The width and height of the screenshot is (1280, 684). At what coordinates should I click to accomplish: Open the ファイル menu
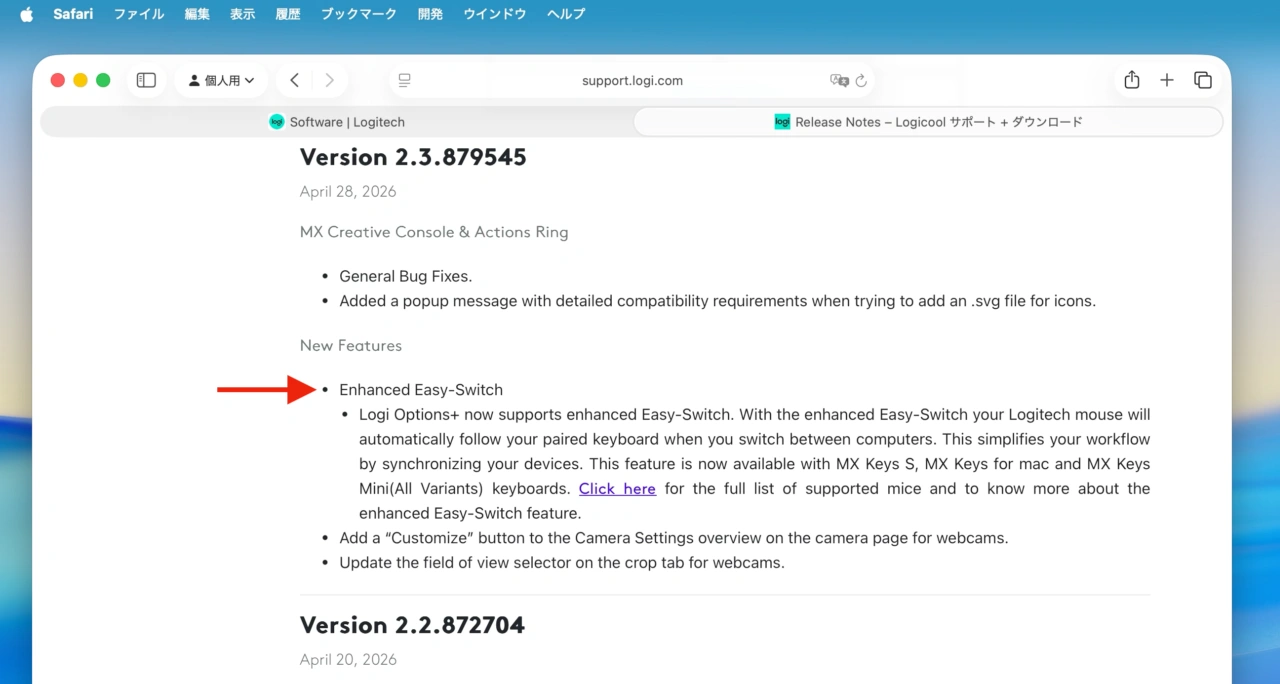[140, 14]
